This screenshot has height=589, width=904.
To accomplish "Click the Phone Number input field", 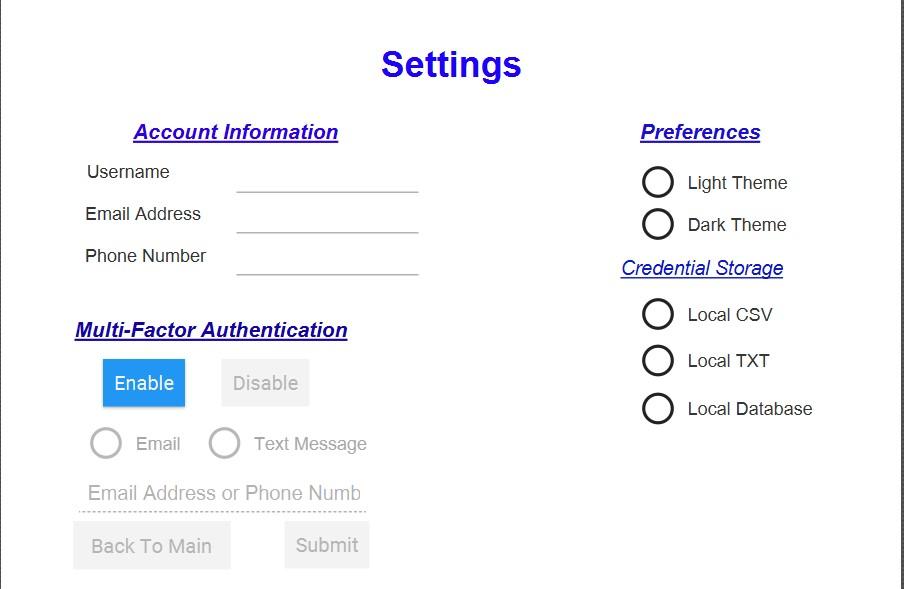I will click(326, 266).
